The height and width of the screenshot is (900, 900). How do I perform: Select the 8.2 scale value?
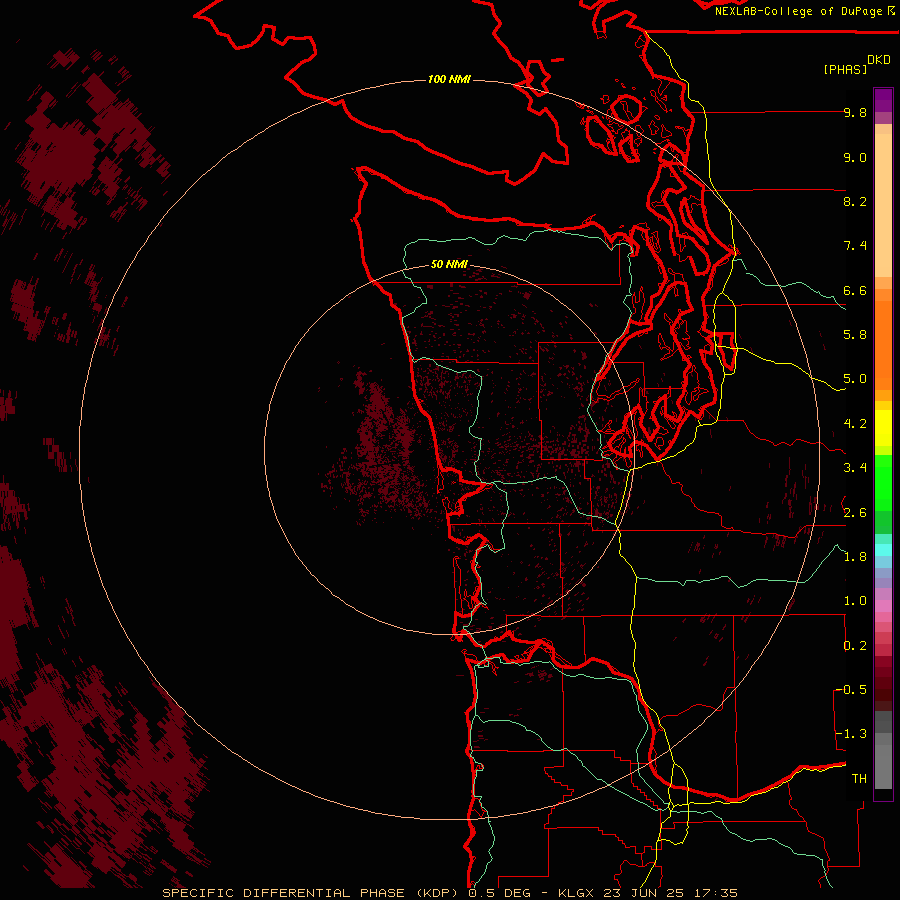(x=855, y=201)
